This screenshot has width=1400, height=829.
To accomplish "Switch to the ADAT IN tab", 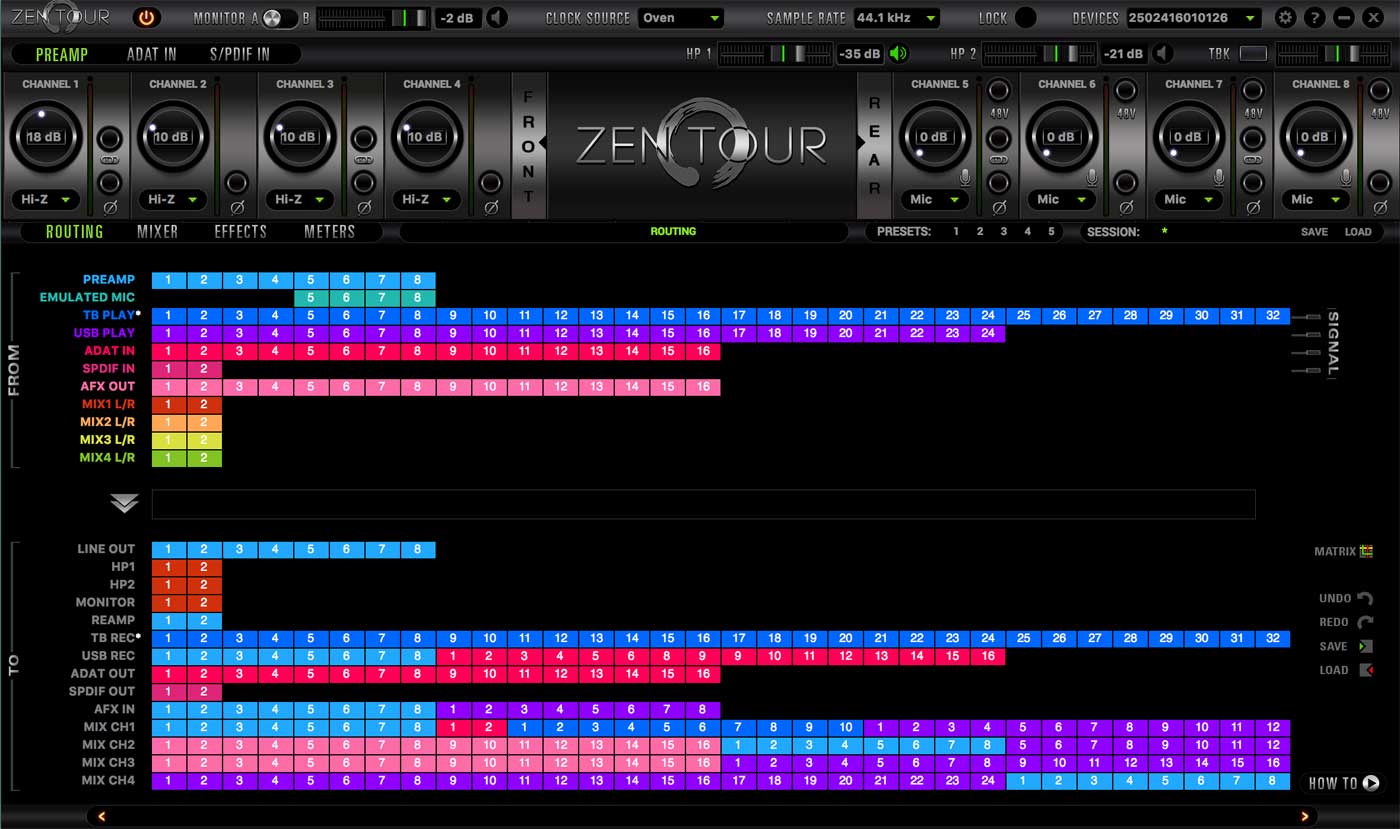I will (x=152, y=55).
